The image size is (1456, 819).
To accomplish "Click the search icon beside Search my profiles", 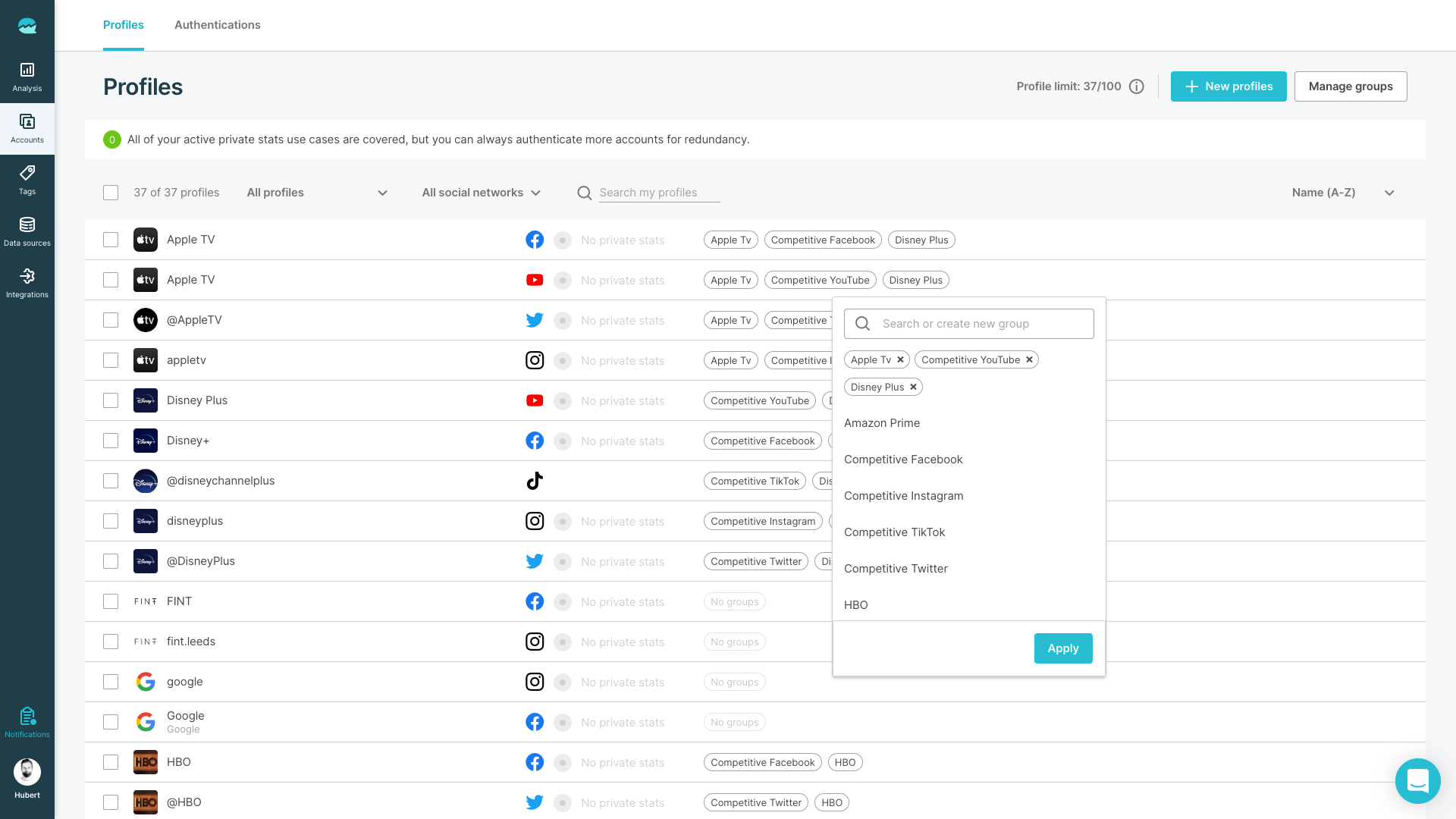I will pyautogui.click(x=584, y=193).
